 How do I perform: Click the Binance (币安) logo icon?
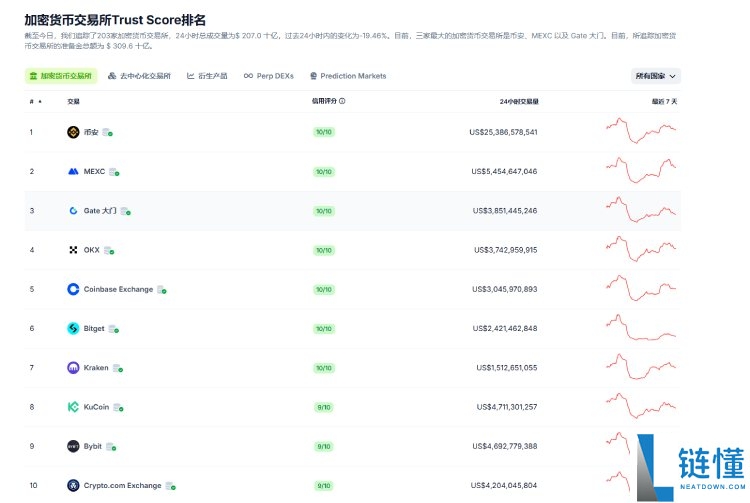73,132
